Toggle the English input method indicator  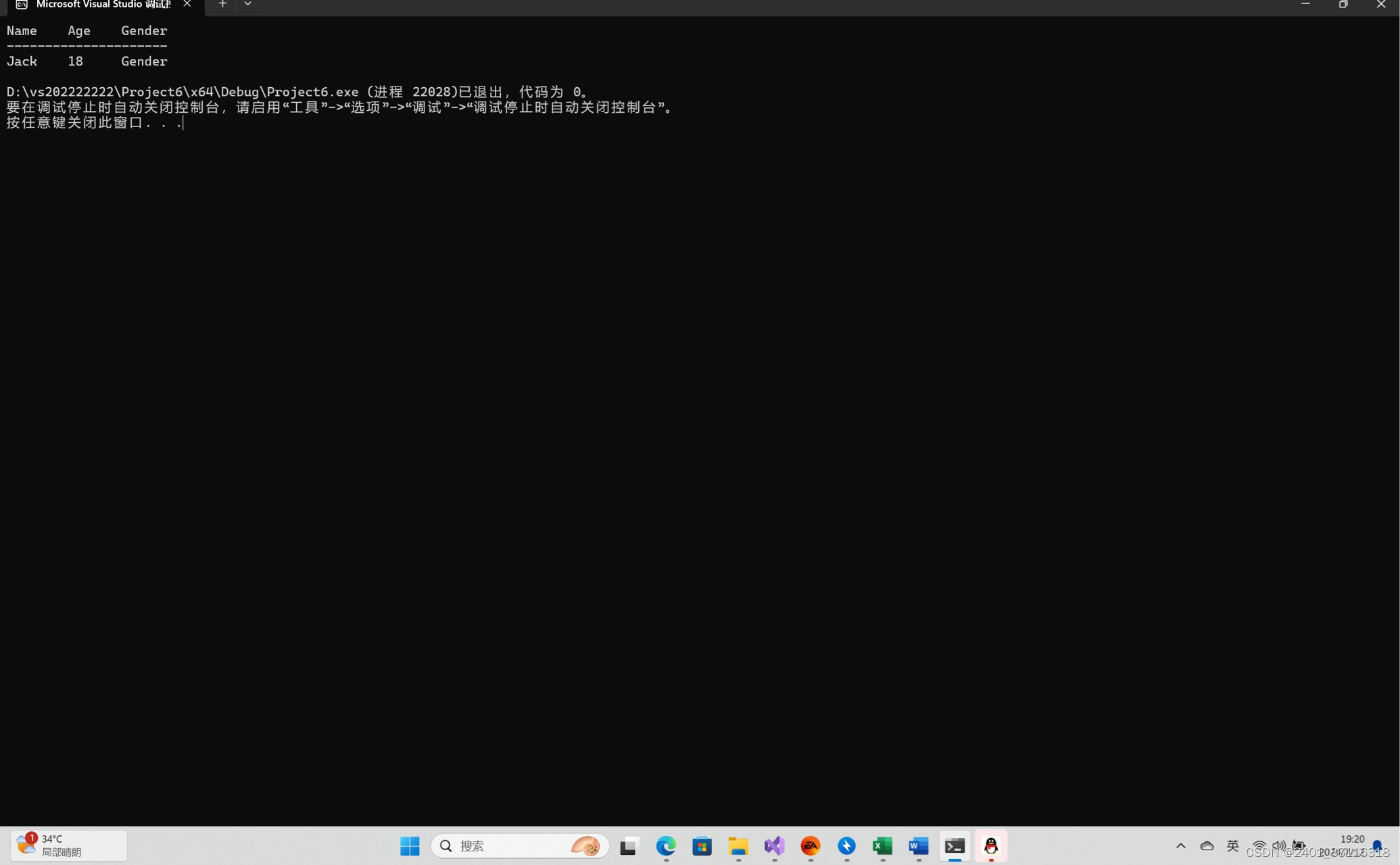[x=1232, y=845]
